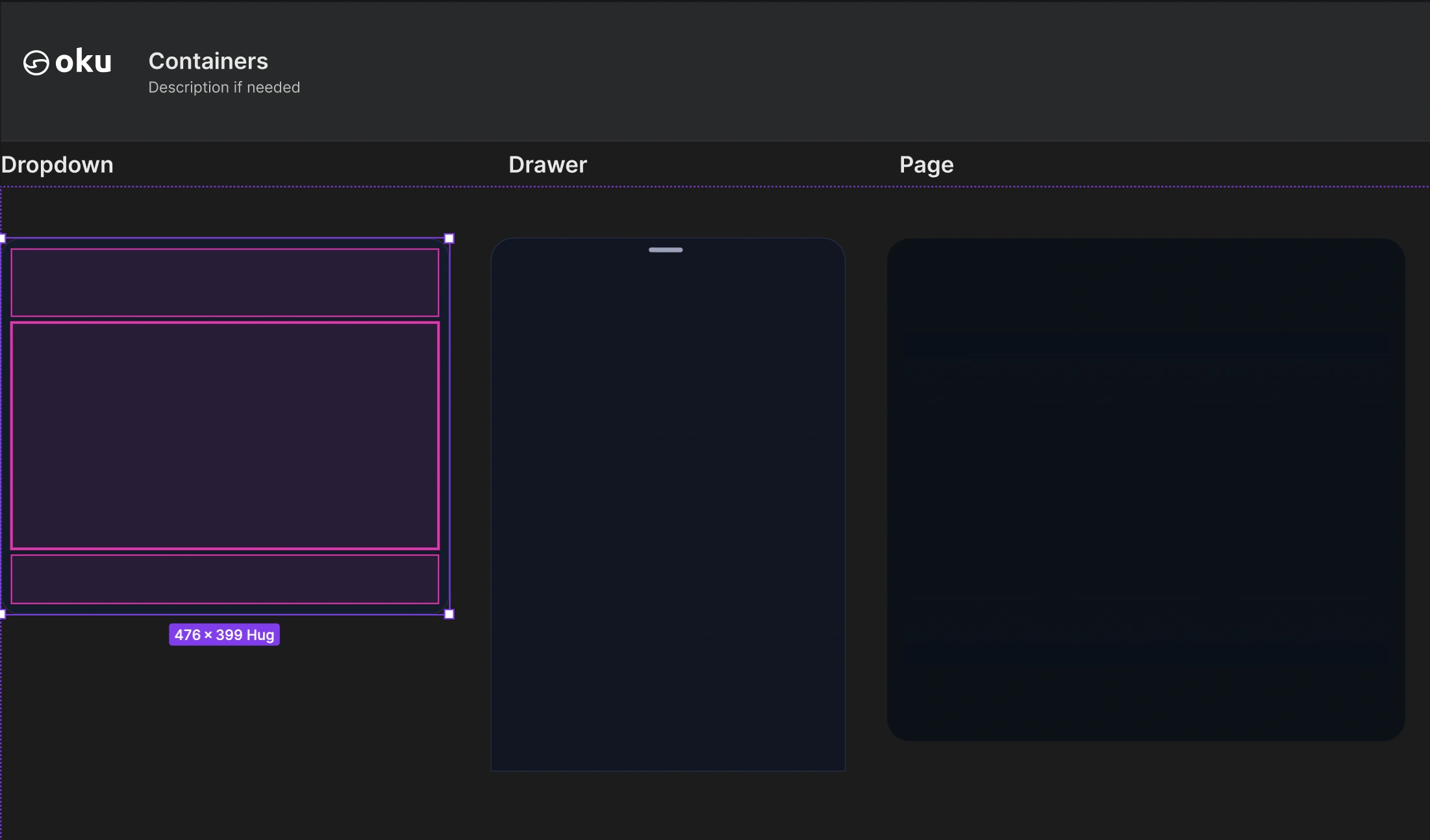Viewport: 1430px width, 840px height.
Task: Click the oku logo icon
Action: coord(36,63)
